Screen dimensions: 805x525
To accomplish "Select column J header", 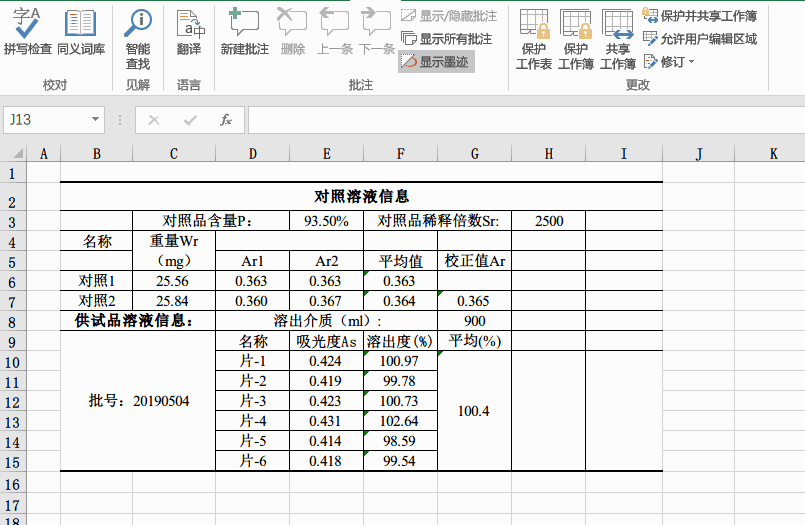I will (x=699, y=153).
